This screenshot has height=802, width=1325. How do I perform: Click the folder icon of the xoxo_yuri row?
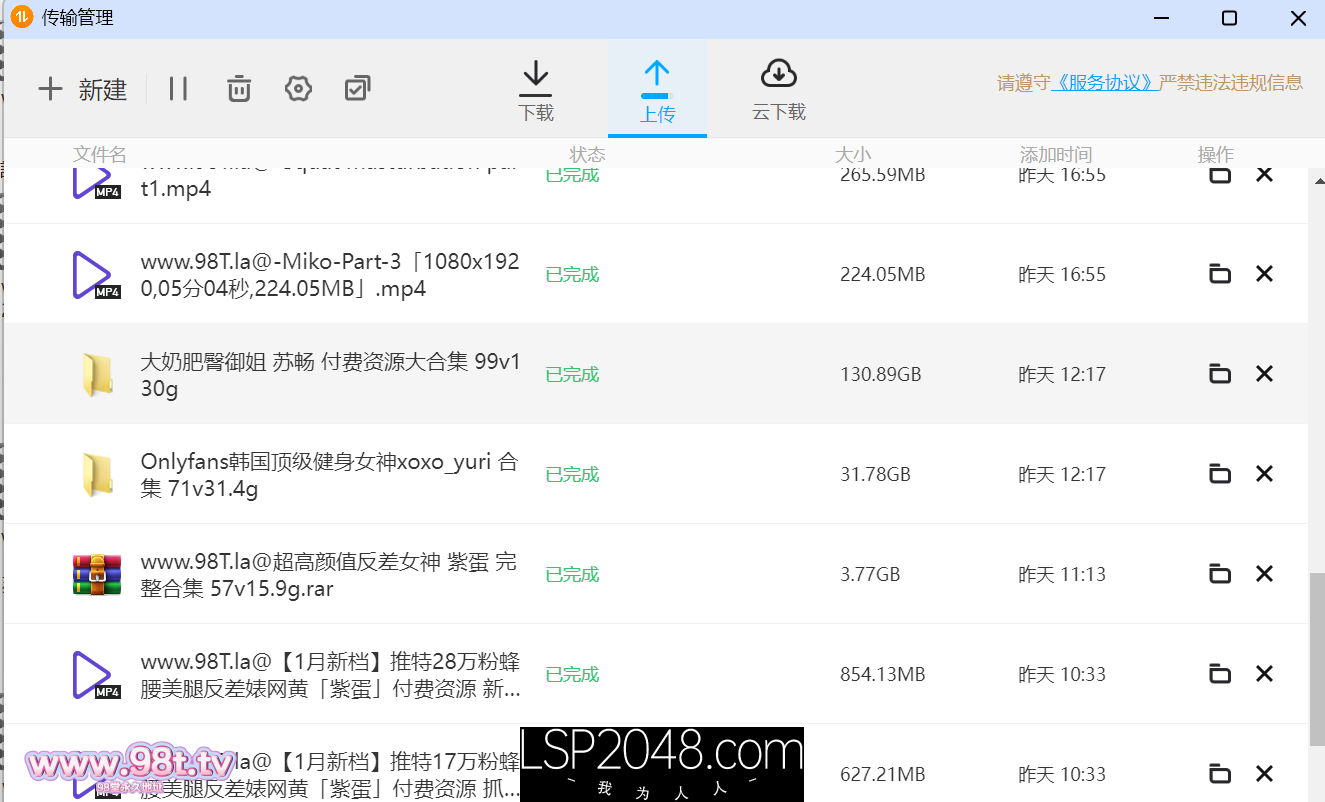(x=97, y=475)
